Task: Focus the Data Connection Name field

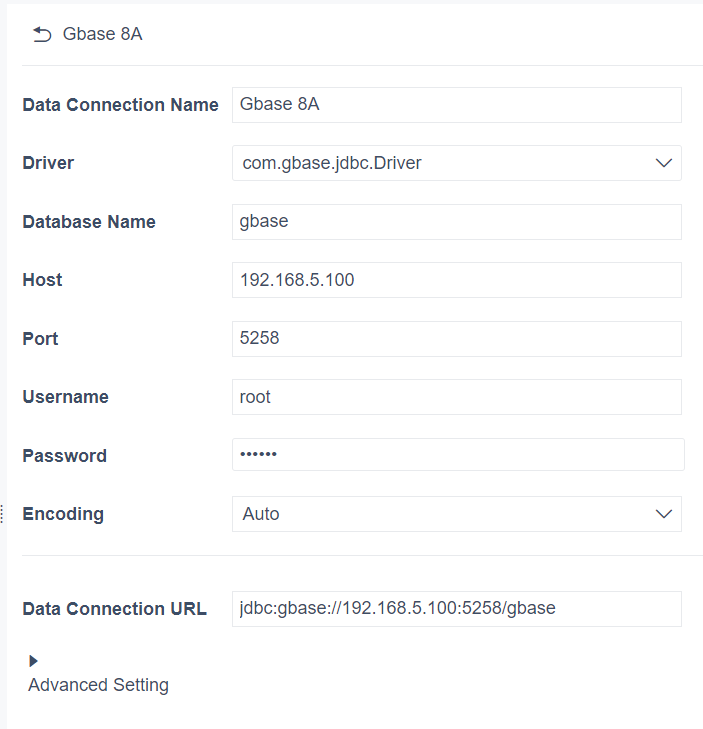Action: coord(456,105)
